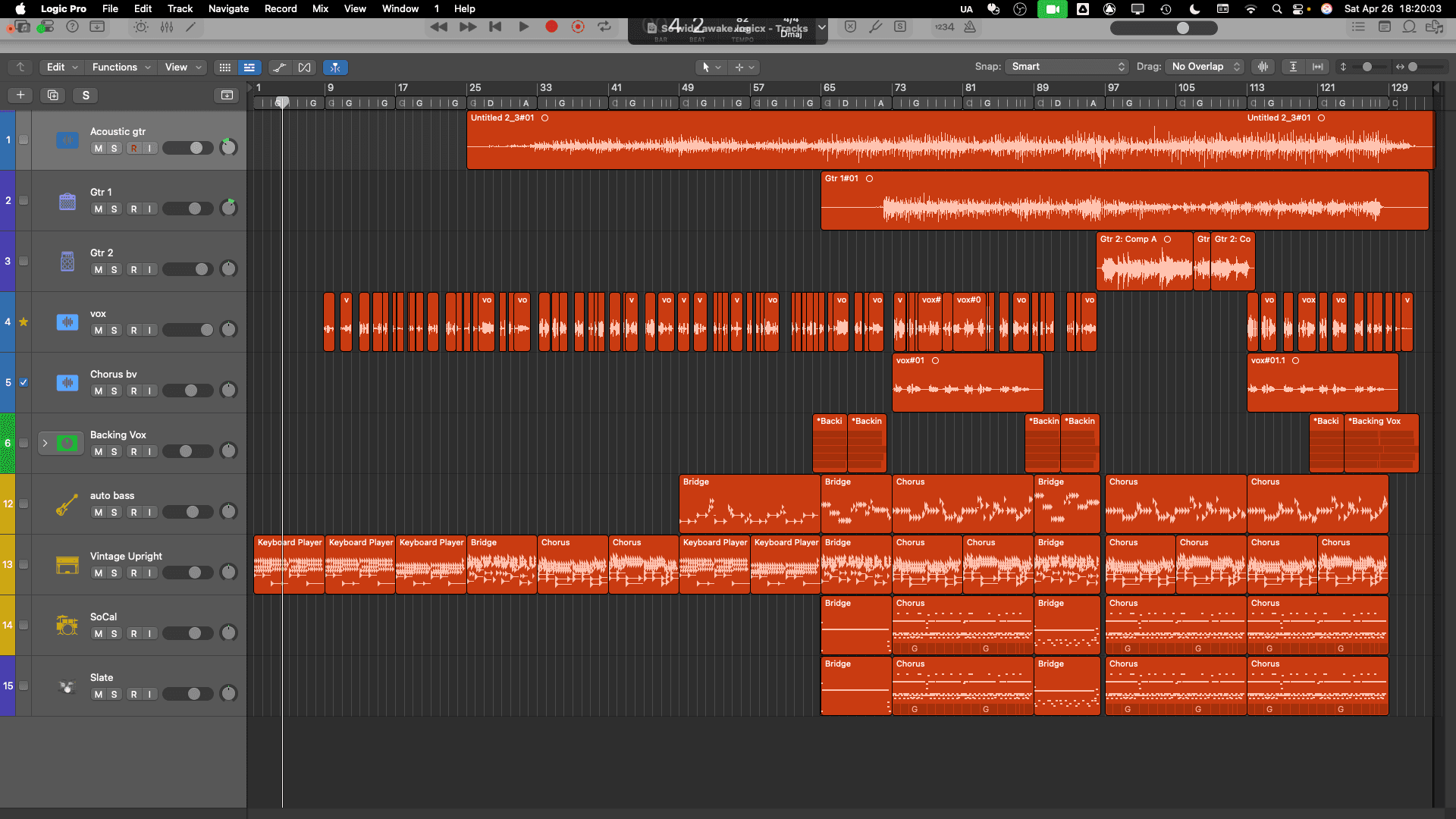This screenshot has width=1456, height=819.
Task: Duplicate track icon in track header
Action: pos(52,95)
